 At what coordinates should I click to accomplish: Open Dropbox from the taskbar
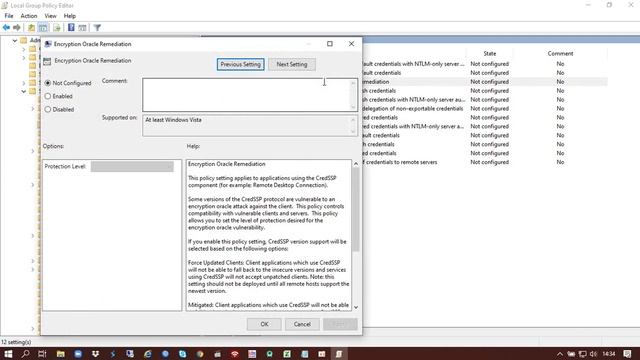96,354
